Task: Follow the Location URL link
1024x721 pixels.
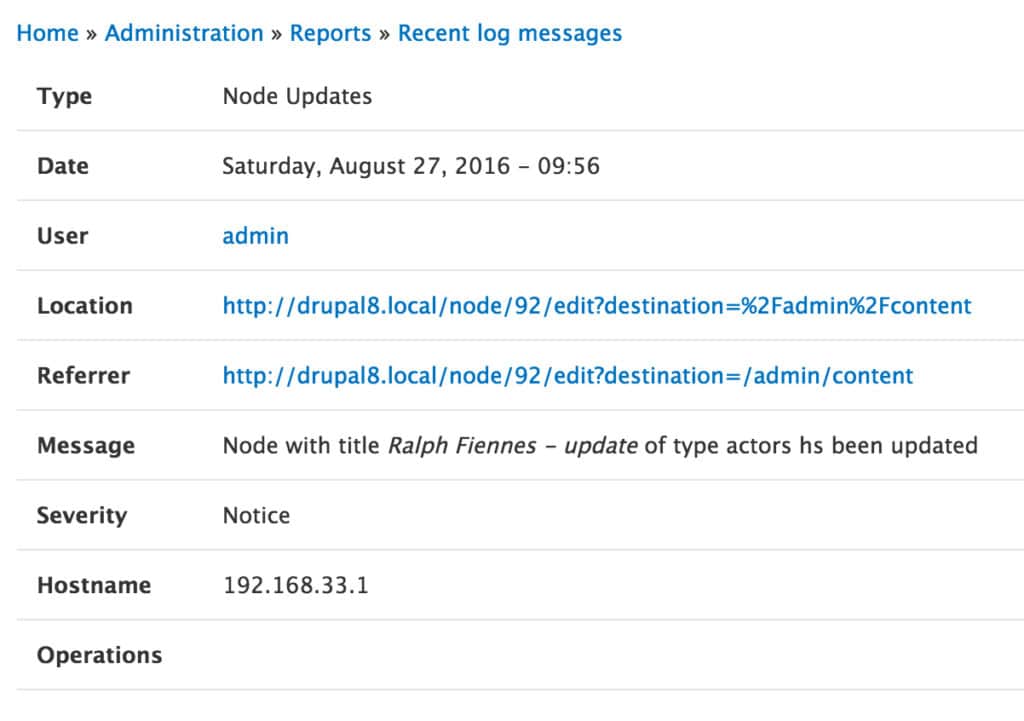Action: point(596,306)
